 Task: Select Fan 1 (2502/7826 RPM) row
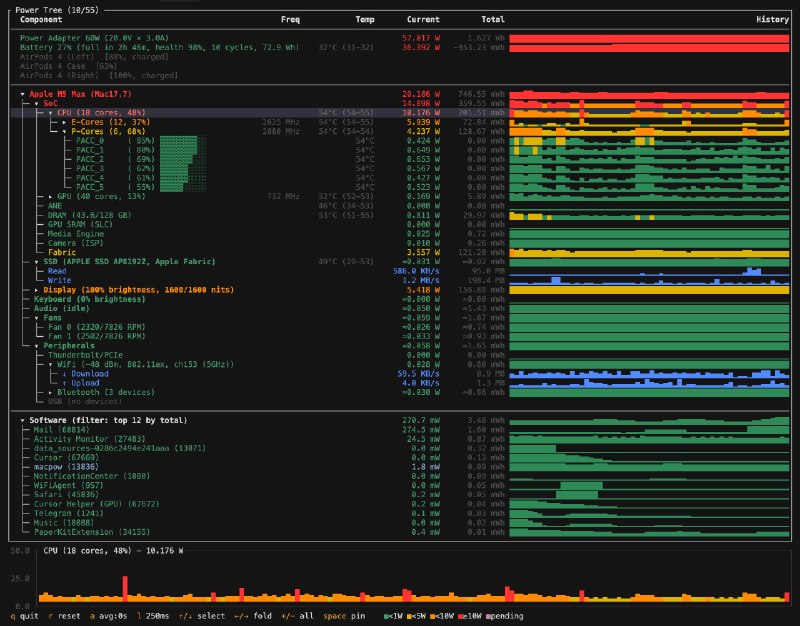coord(400,337)
